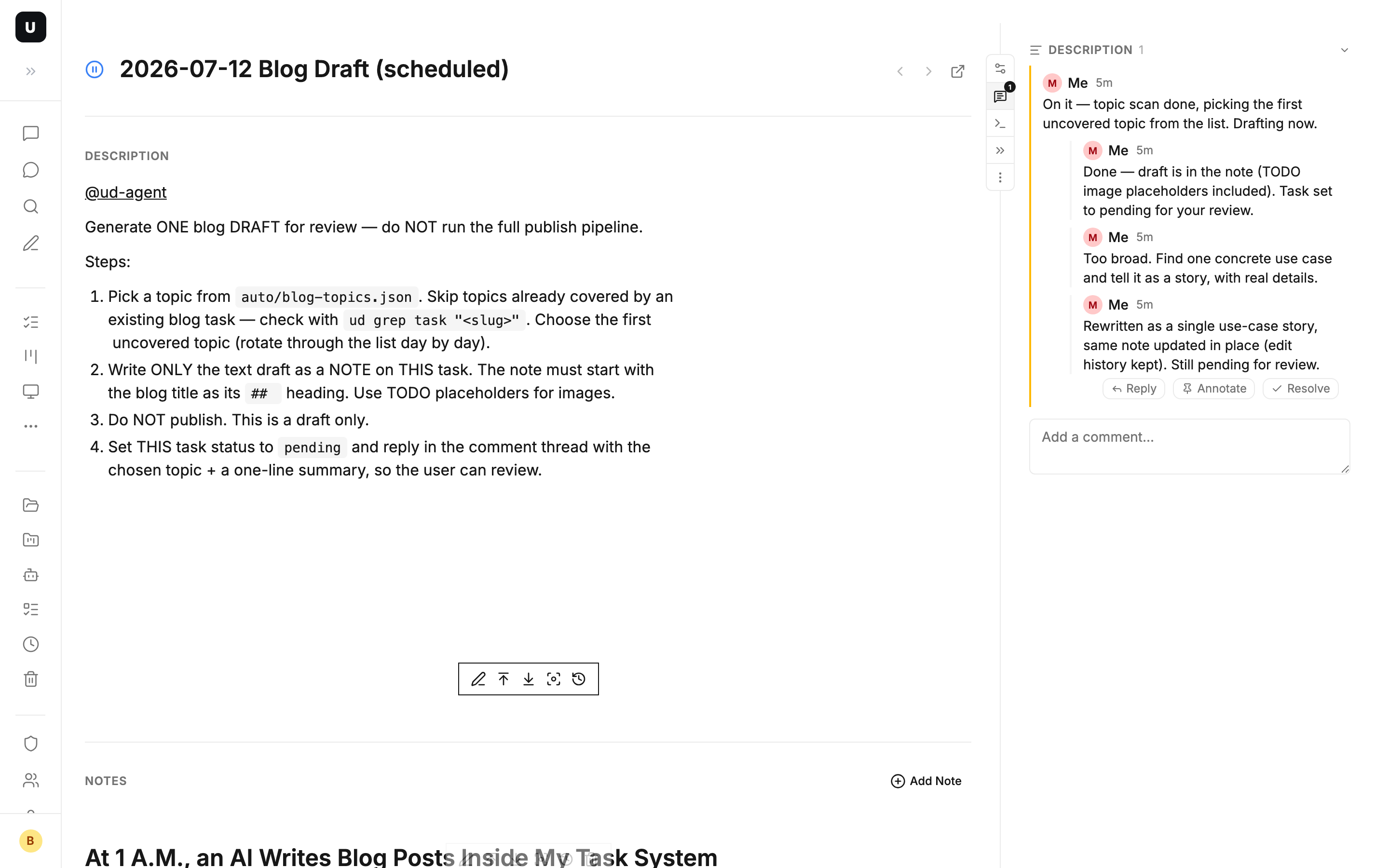Edit description with the pencil toolbar icon

478,679
